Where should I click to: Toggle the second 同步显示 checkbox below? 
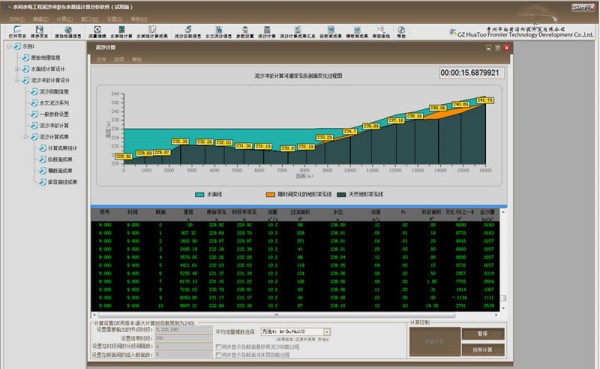[218, 355]
